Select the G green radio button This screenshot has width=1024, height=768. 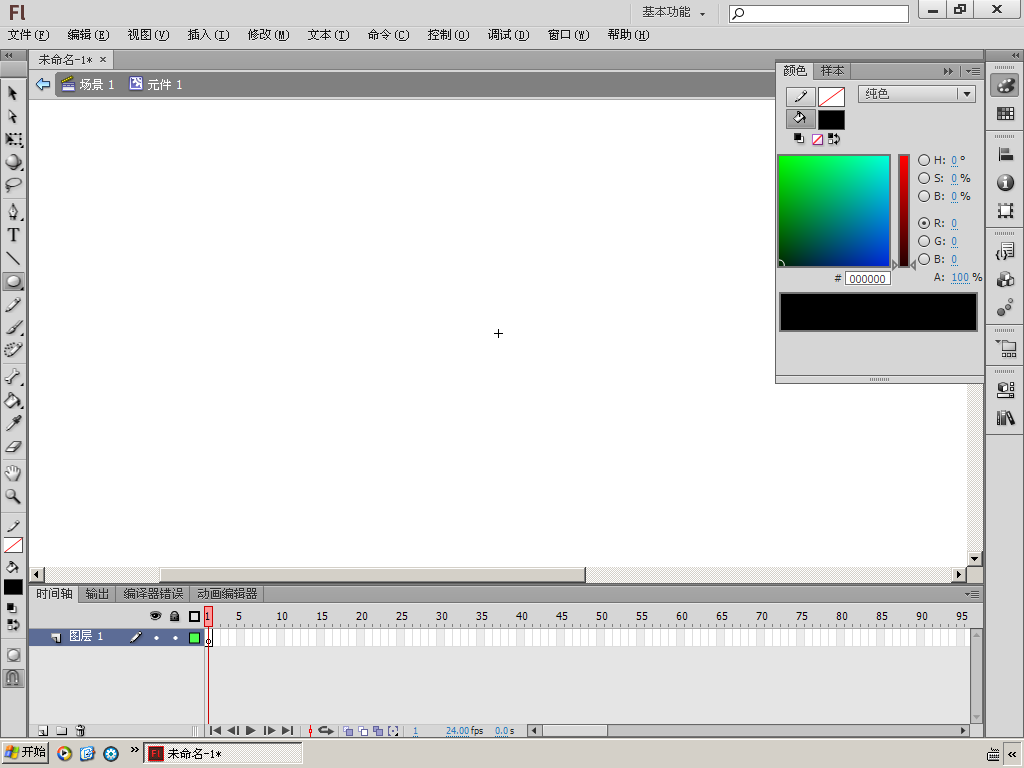click(923, 241)
